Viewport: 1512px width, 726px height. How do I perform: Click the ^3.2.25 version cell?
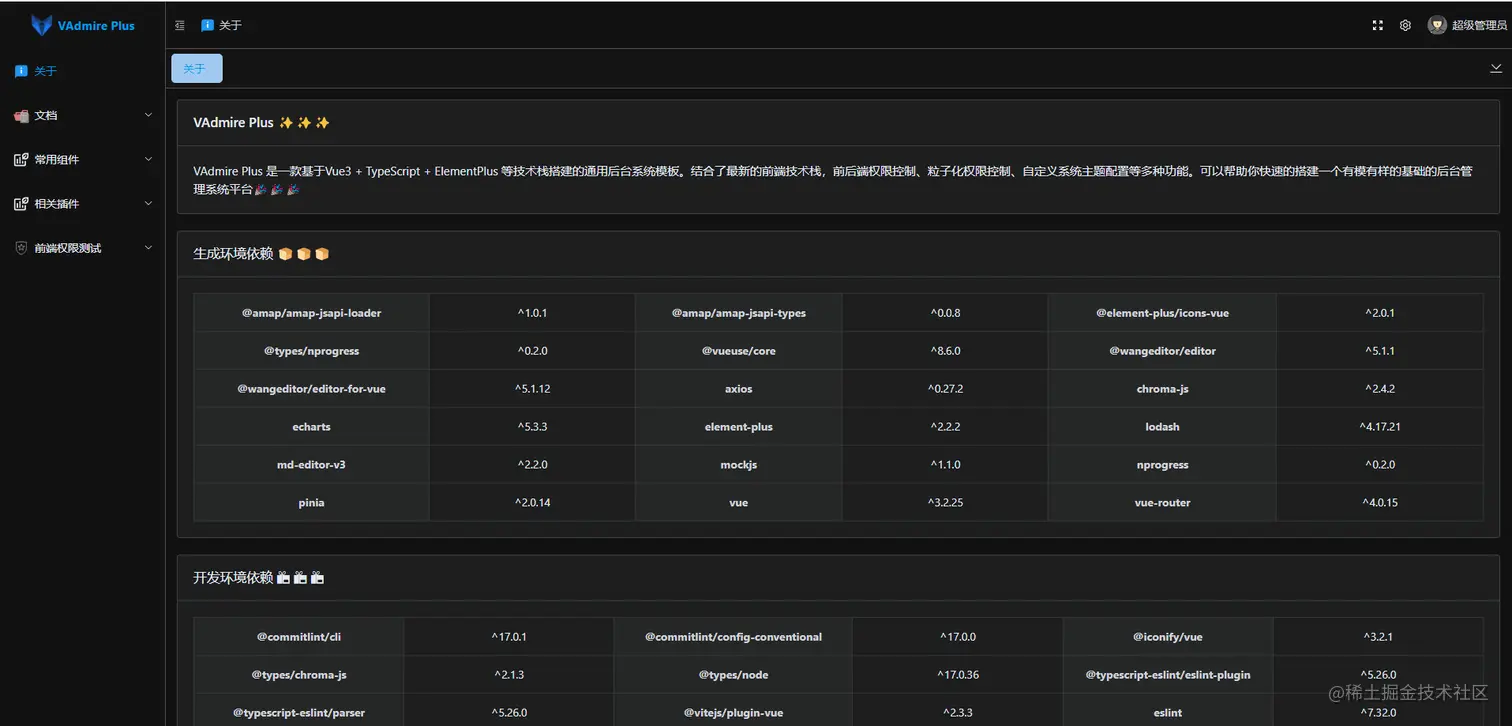[945, 503]
